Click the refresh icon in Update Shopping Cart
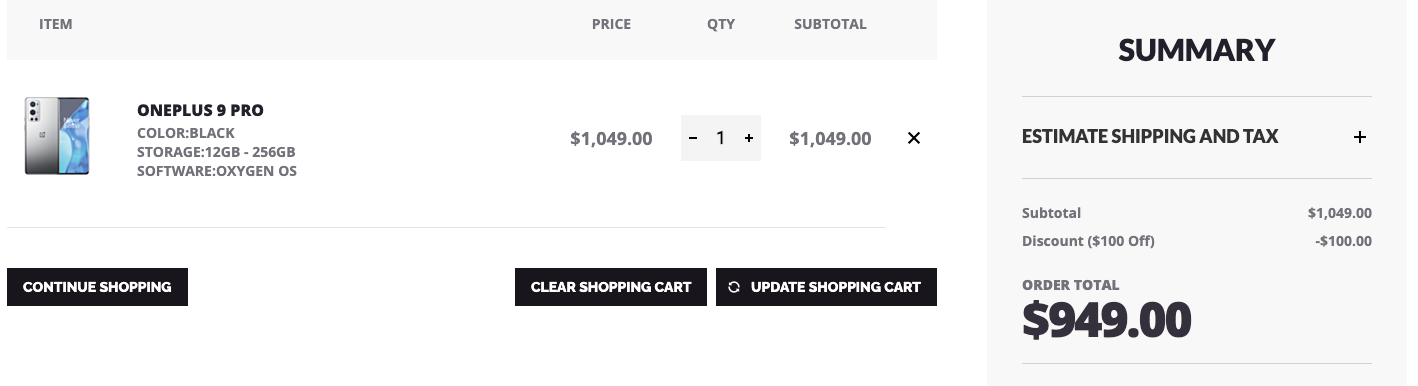Image resolution: width=1418 pixels, height=386 pixels. (734, 287)
